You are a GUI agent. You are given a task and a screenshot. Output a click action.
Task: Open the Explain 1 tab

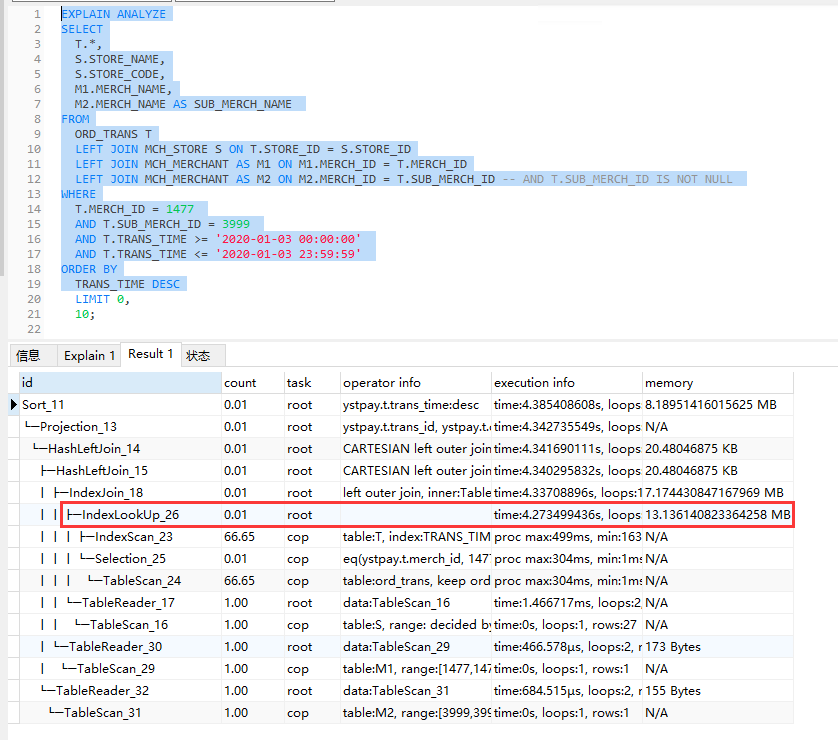point(89,355)
